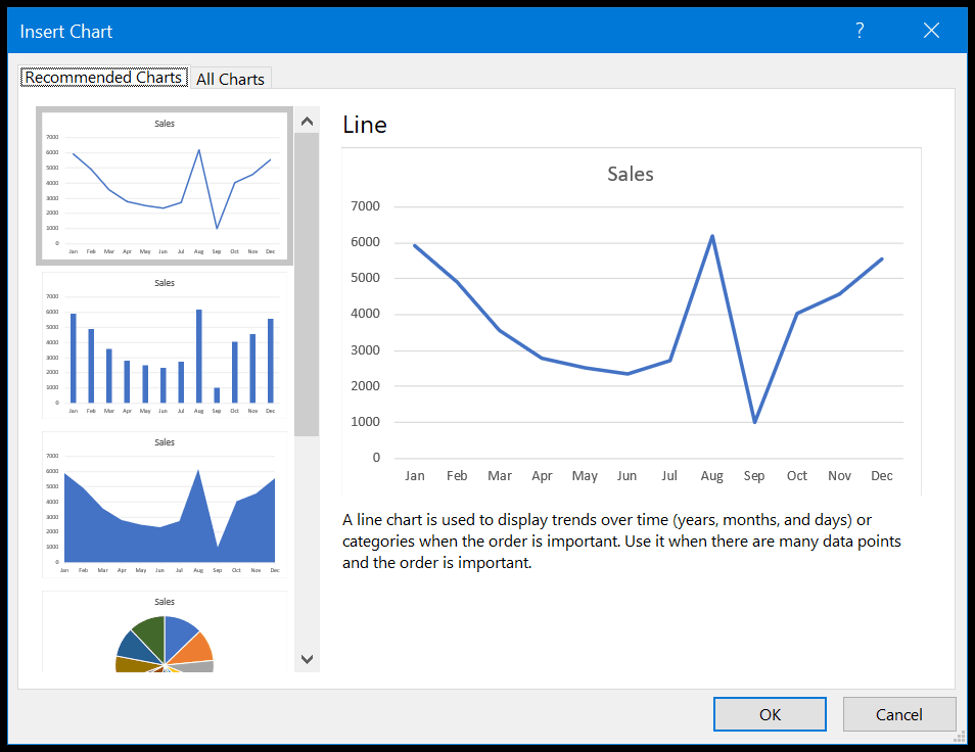Choose the pie chart thumbnail

click(x=165, y=631)
